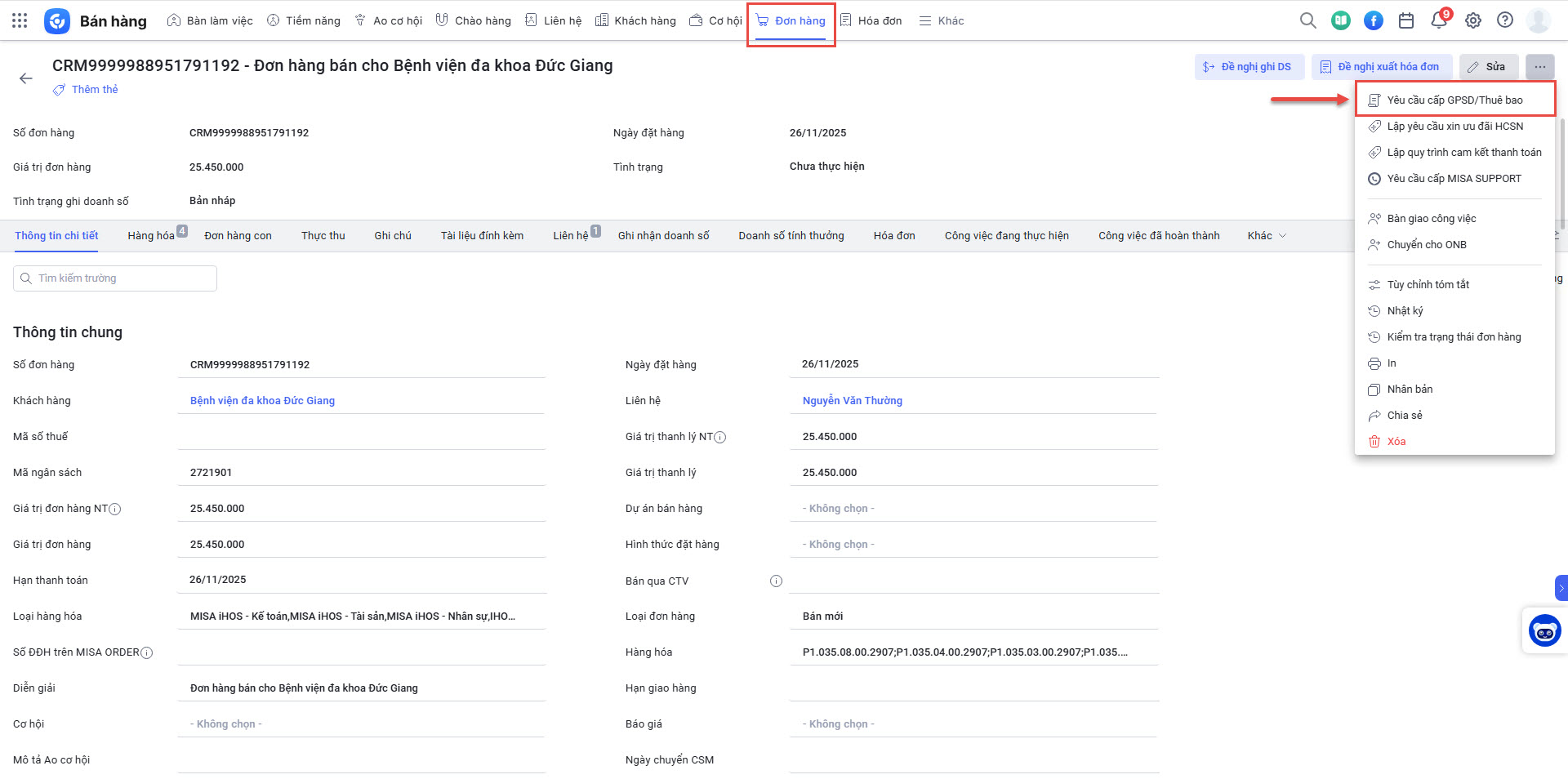Open the apps grid launcher icon
The image size is (1568, 779).
click(20, 20)
